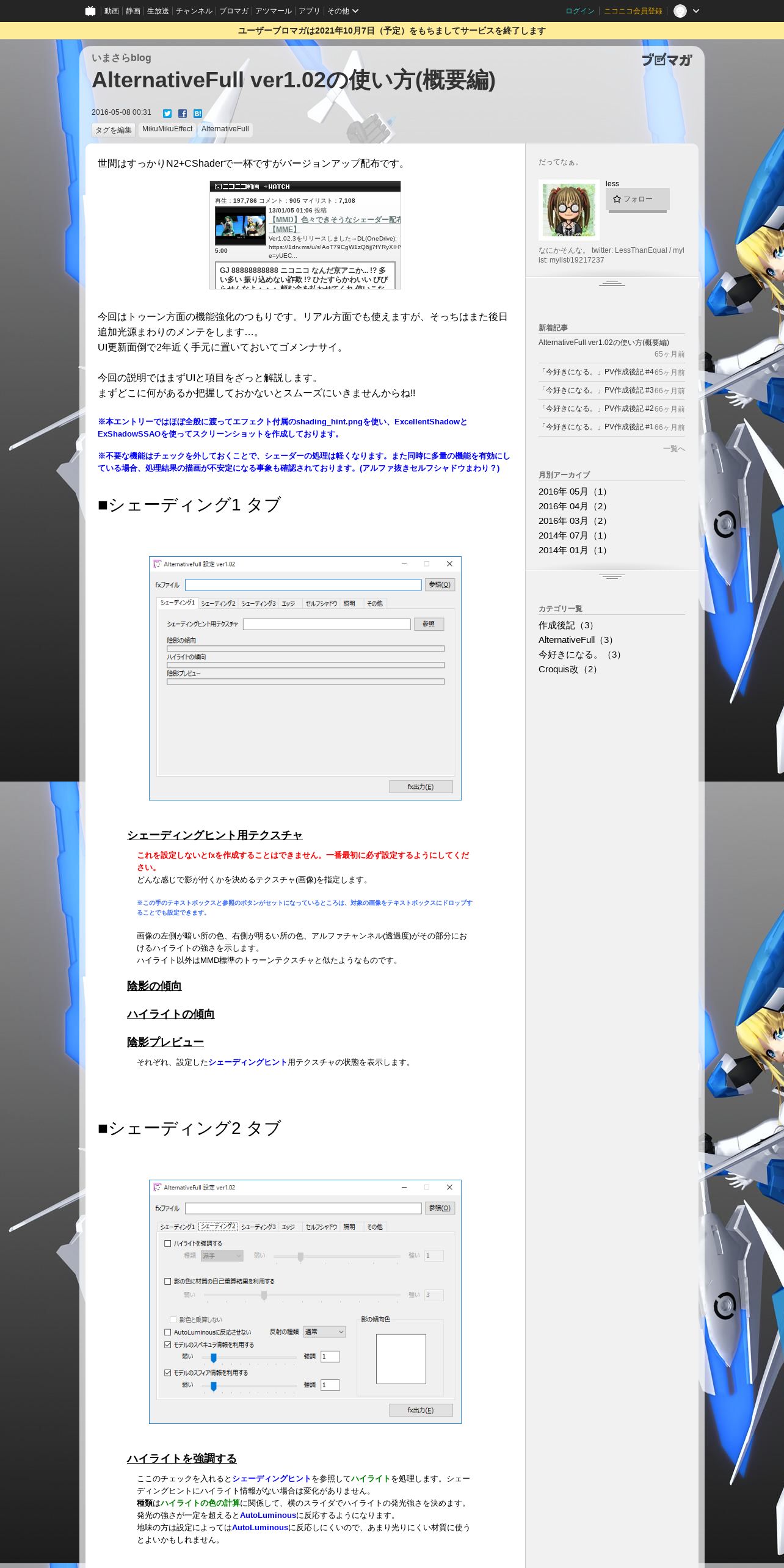This screenshot has width=784, height=1568.
Task: Check ハイライトを強調する in the Shading2 screenshot
Action: pyautogui.click(x=168, y=1243)
